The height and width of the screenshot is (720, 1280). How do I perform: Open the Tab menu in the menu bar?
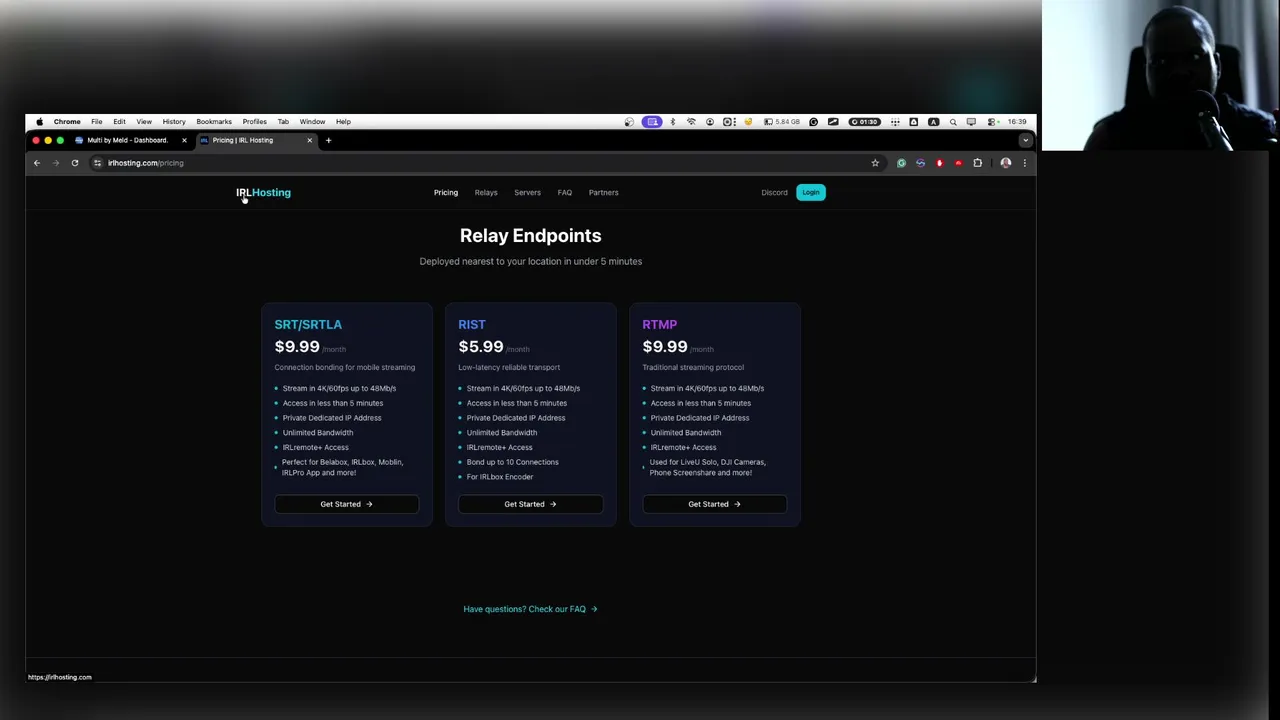point(283,122)
